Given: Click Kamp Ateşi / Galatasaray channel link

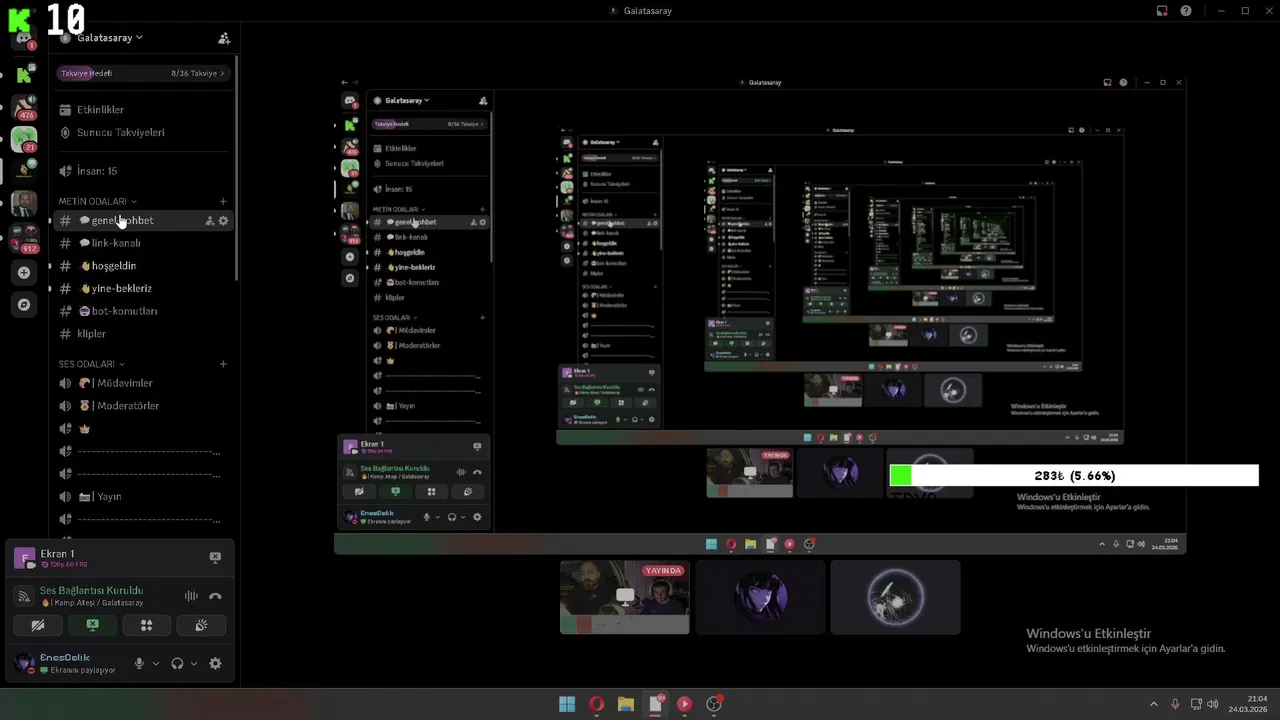Looking at the screenshot, I should tap(91, 603).
